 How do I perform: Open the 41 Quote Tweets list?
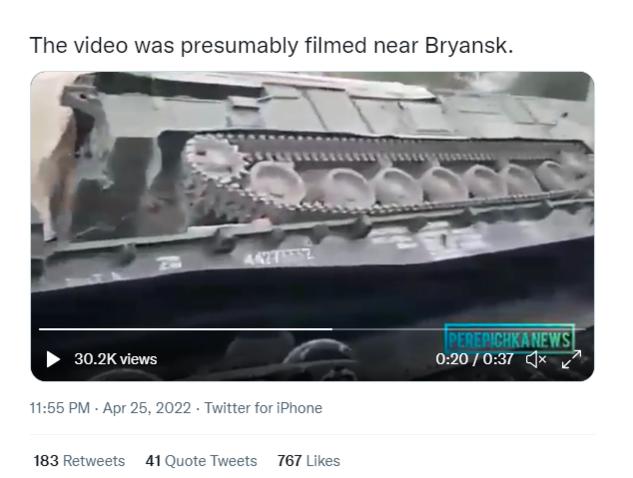pyautogui.click(x=201, y=461)
